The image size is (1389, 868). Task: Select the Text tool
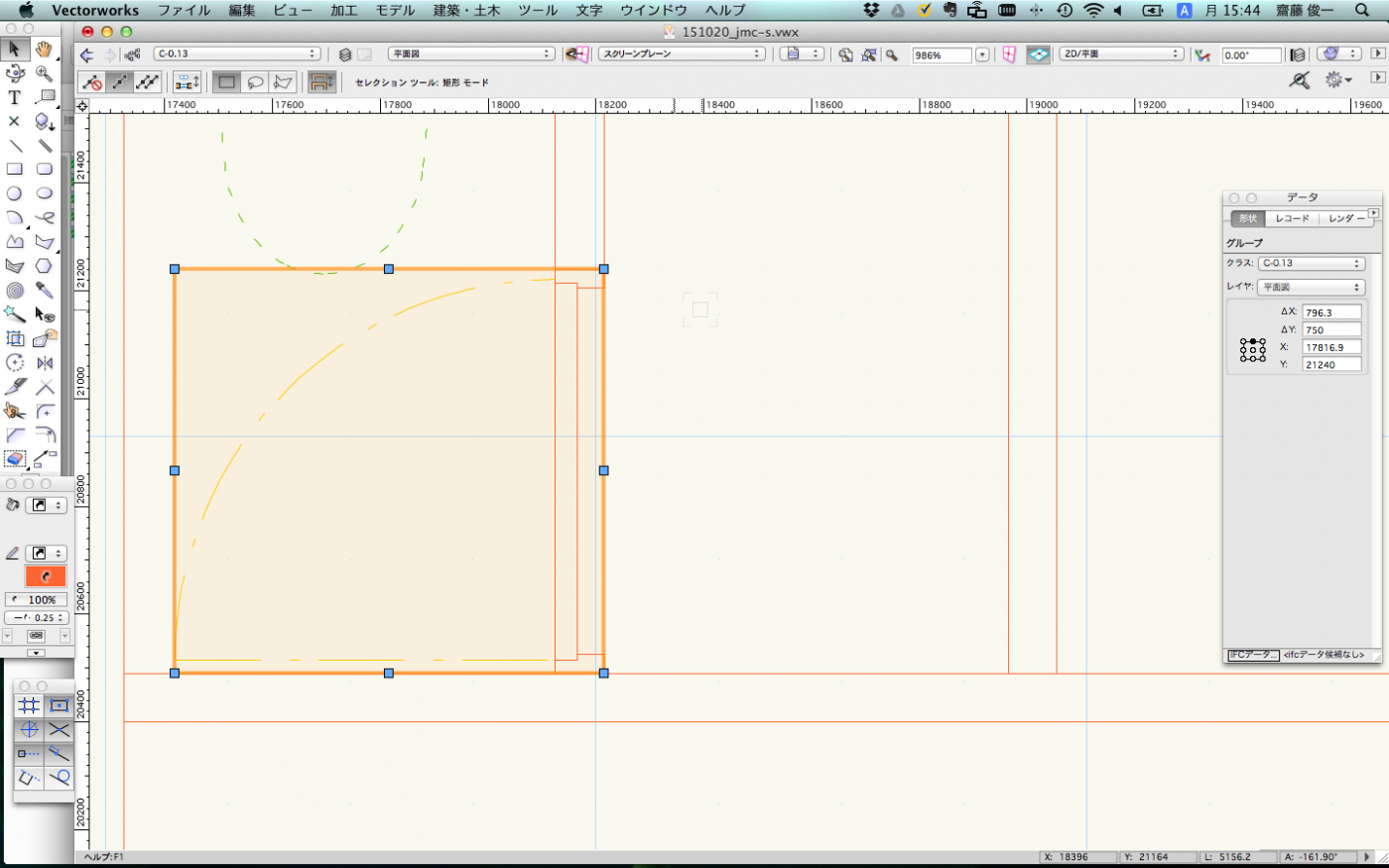[x=14, y=97]
